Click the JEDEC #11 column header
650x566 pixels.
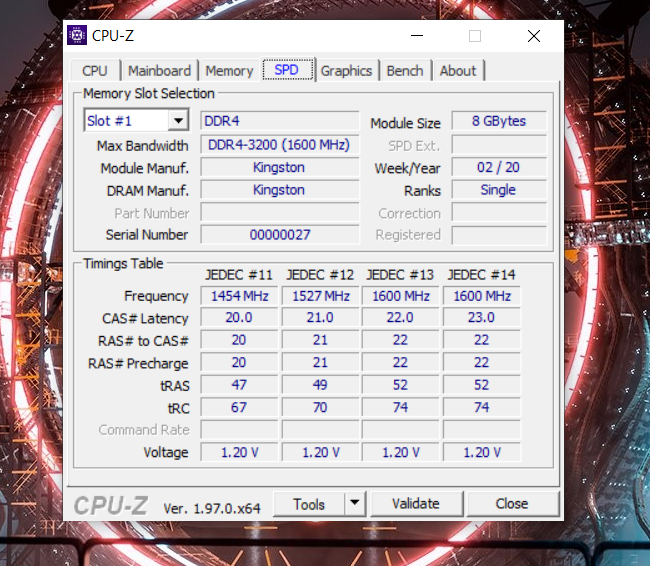coord(239,275)
